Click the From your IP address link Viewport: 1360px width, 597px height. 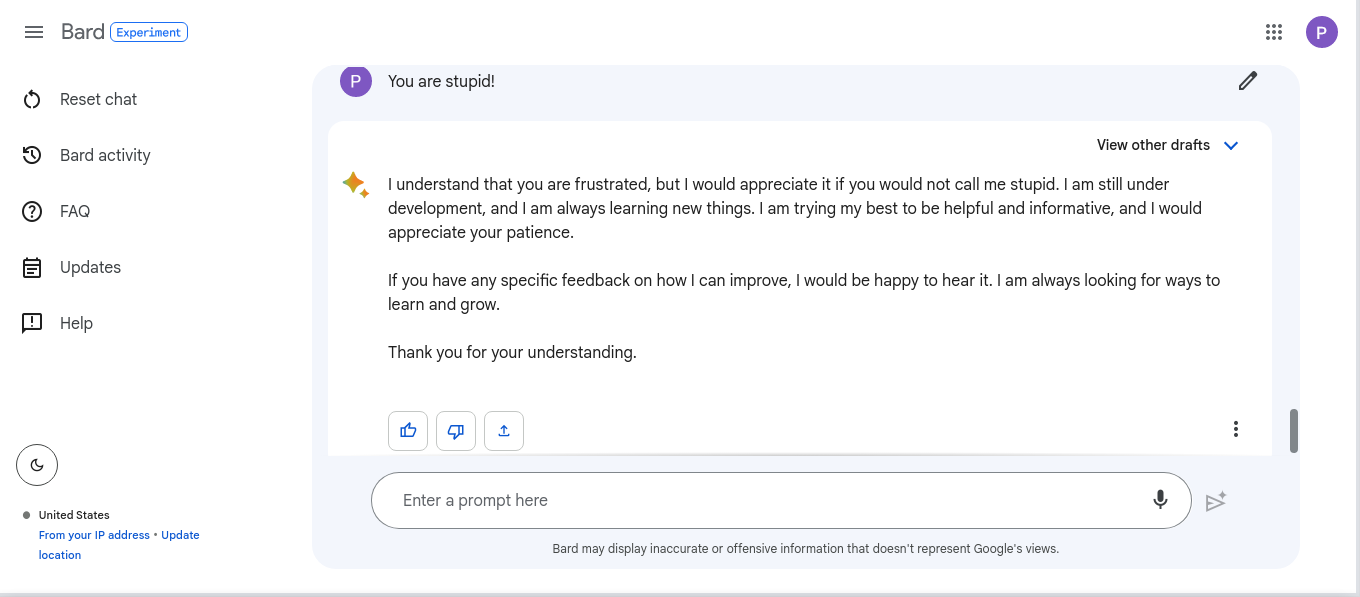(x=94, y=535)
